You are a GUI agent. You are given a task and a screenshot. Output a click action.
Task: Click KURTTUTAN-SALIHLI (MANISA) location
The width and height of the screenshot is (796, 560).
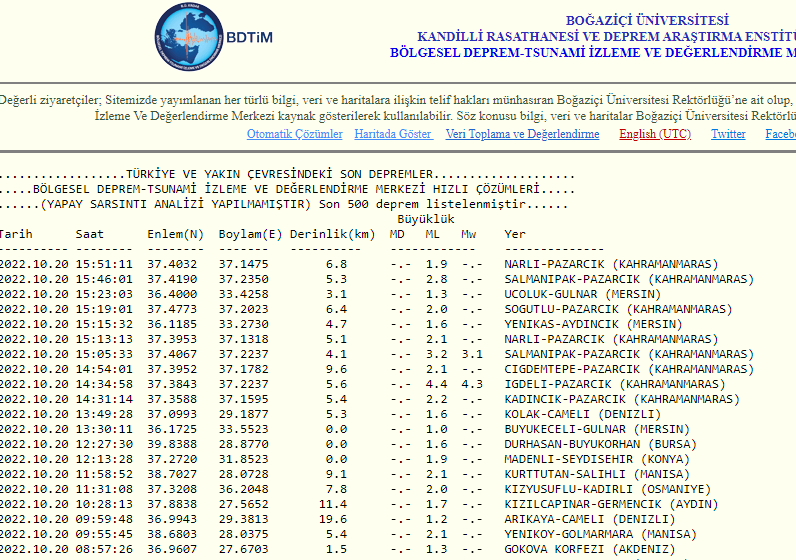click(597, 474)
